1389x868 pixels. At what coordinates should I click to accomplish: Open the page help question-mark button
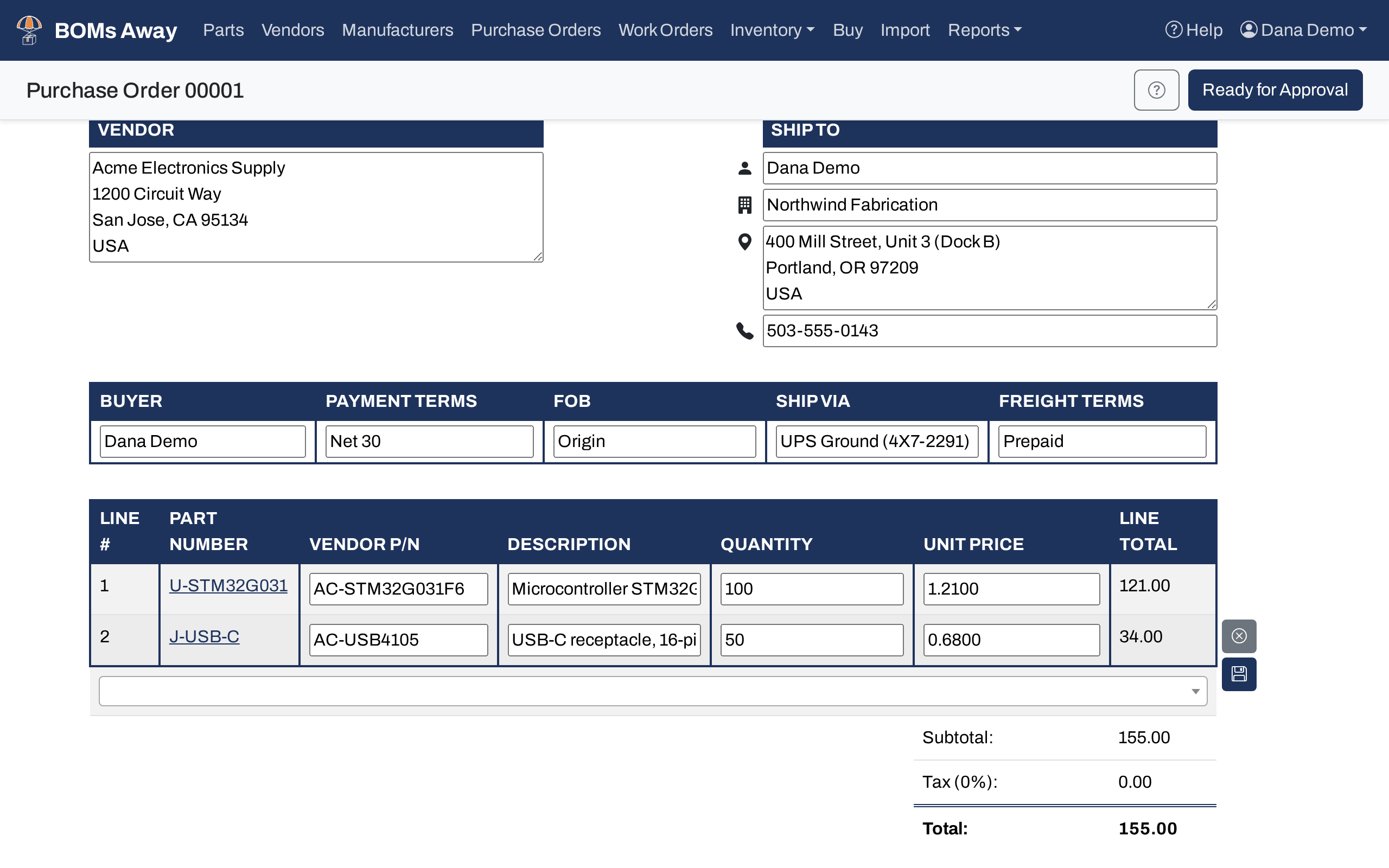pos(1156,90)
